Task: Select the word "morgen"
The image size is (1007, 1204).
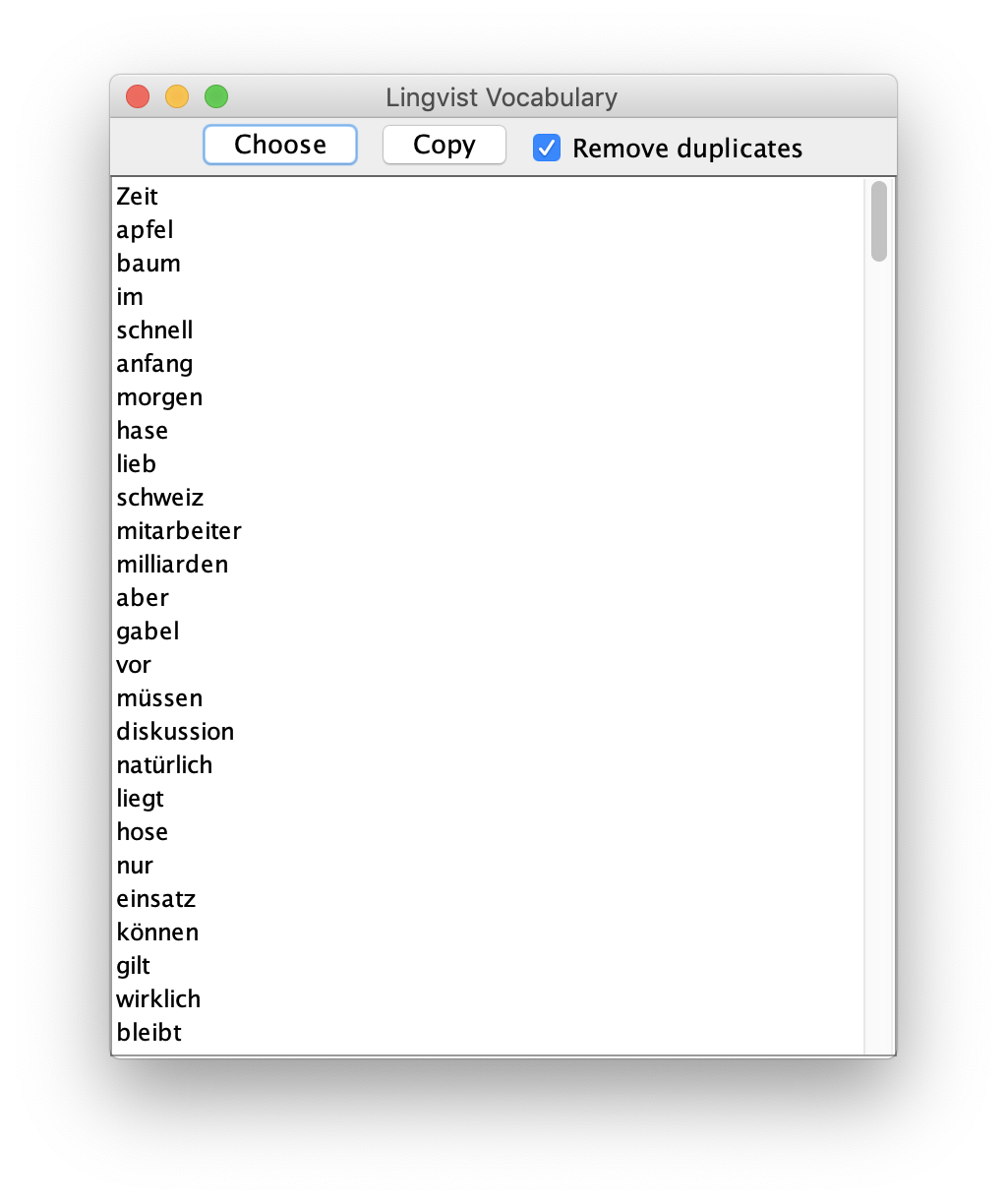Action: [159, 397]
